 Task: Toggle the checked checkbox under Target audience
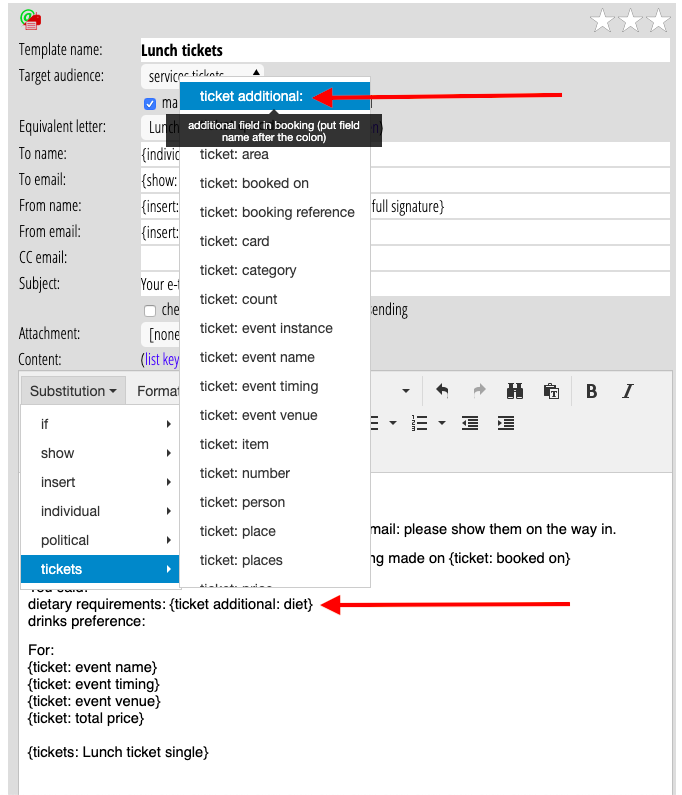[x=150, y=104]
